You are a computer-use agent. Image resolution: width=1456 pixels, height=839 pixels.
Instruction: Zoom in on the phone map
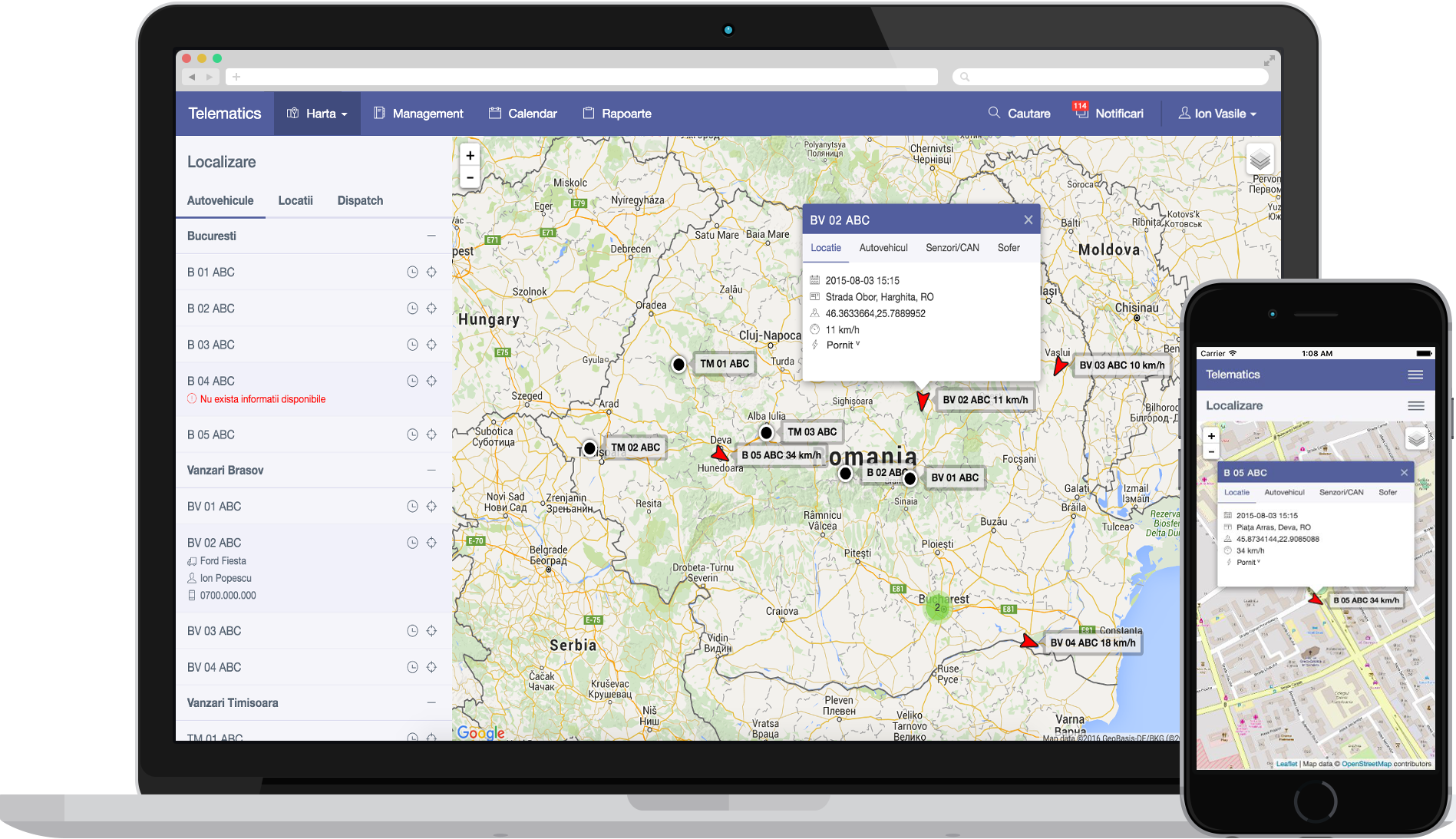(1211, 436)
